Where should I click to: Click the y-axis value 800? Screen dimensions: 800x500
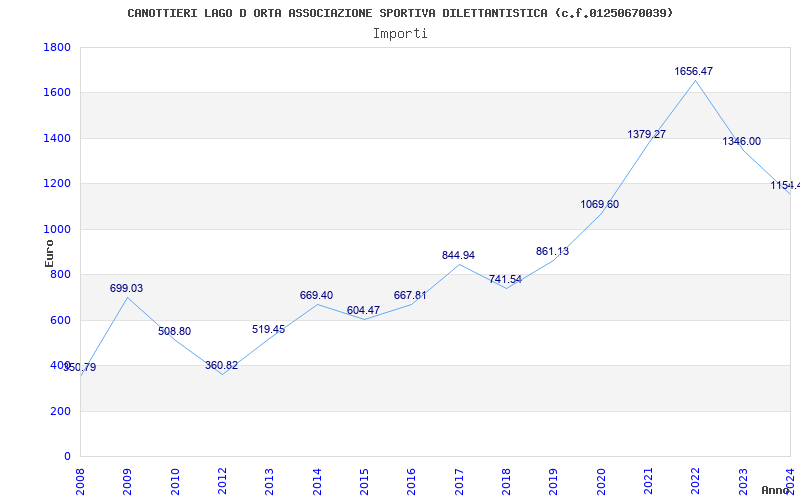[60, 274]
